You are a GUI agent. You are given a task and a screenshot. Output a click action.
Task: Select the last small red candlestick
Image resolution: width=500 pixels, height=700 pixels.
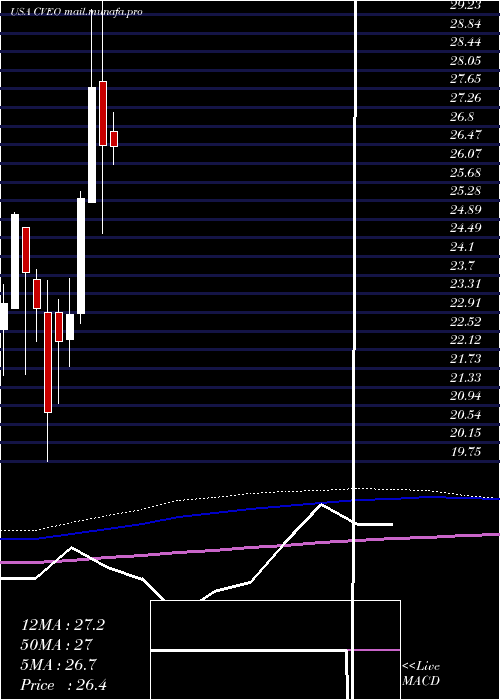tap(114, 139)
